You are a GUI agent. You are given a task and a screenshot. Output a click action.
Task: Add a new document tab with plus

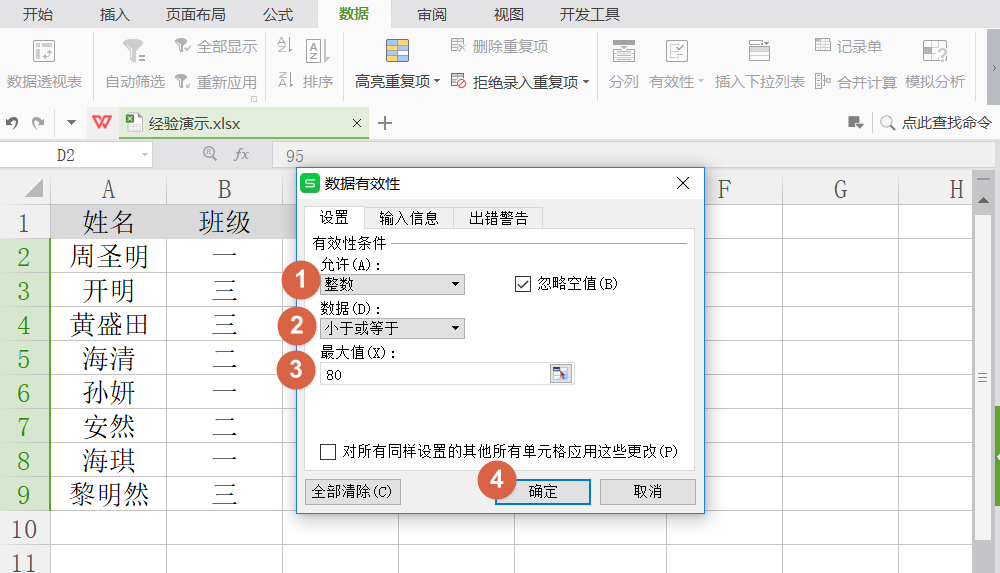click(385, 123)
